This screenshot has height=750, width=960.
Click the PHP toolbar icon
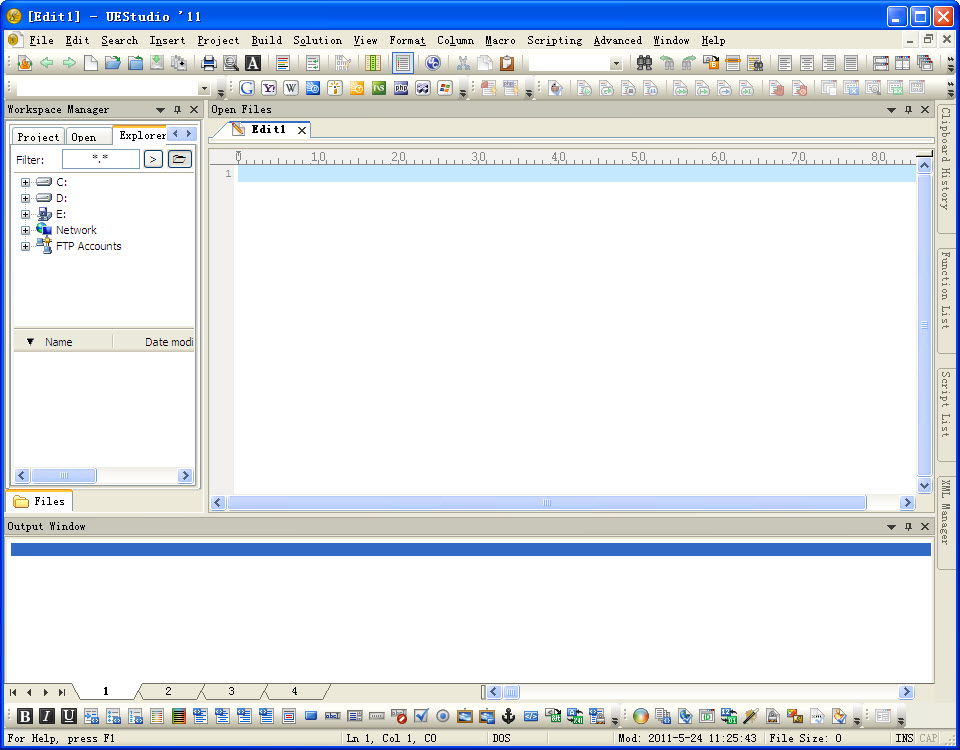coord(401,88)
